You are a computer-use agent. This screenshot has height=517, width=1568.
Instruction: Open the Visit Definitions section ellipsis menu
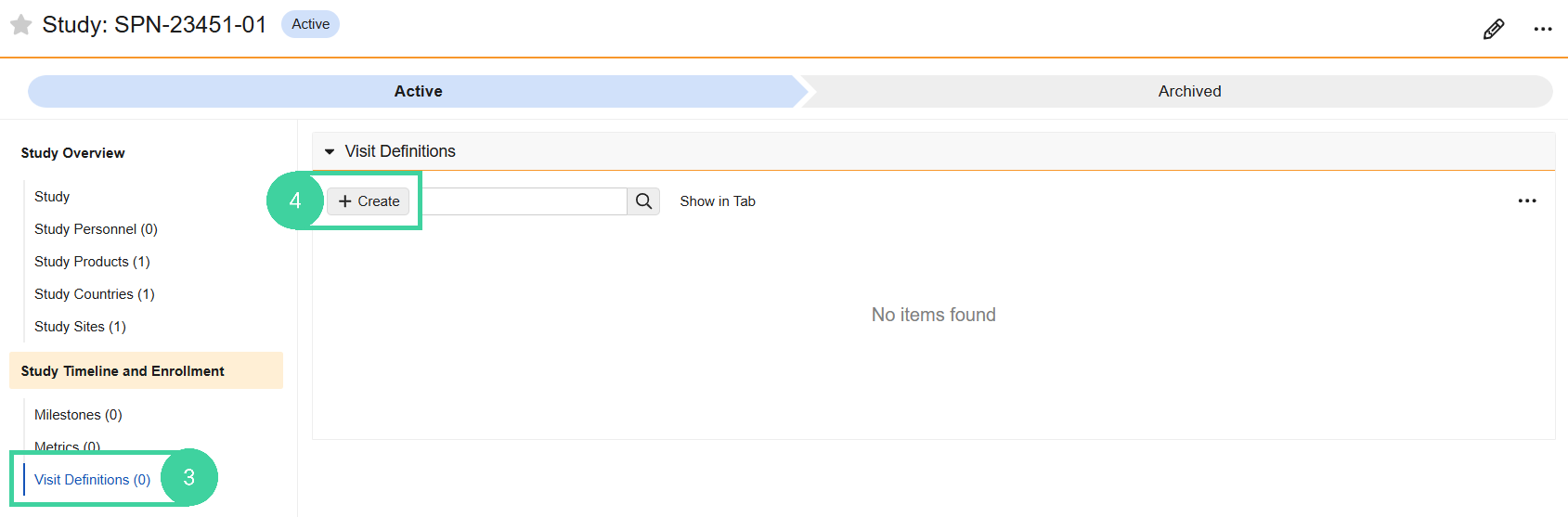pyautogui.click(x=1527, y=200)
